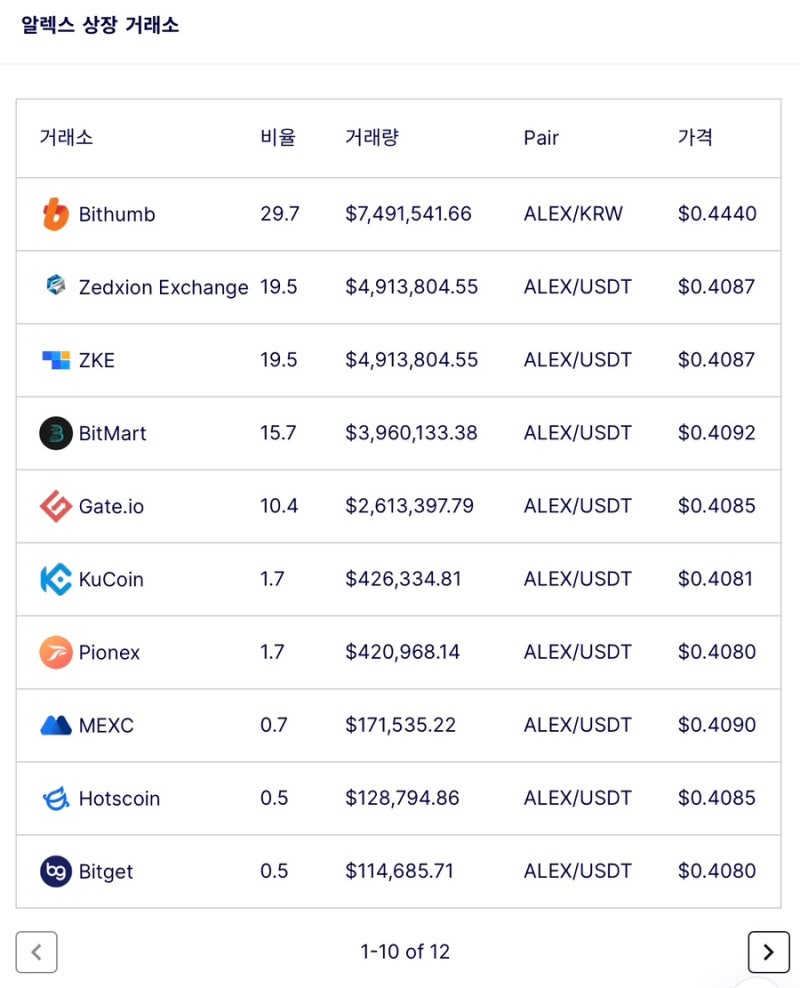Click the Gate.io logo icon
This screenshot has width=800, height=988.
click(56, 506)
